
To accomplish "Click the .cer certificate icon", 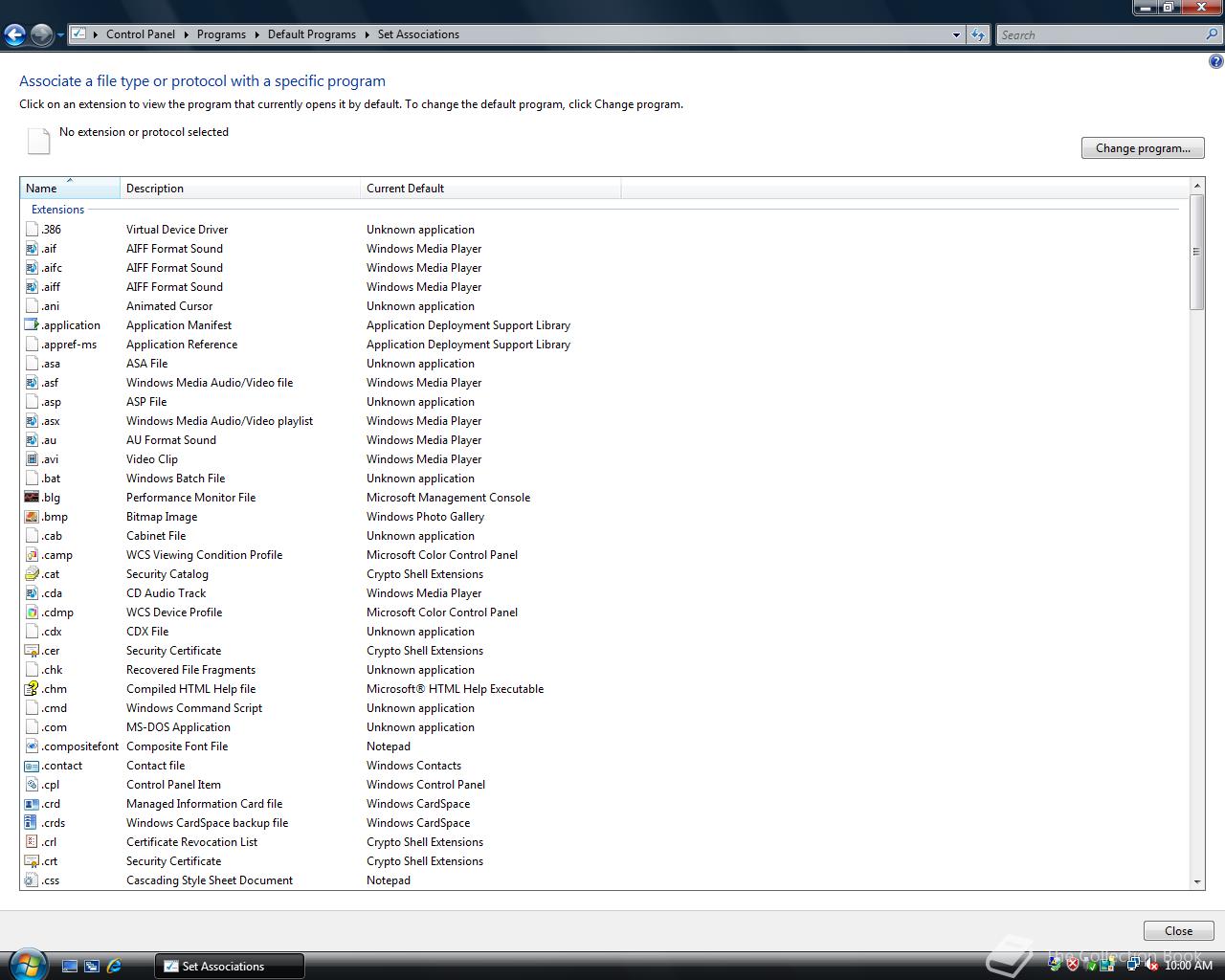I will coord(32,651).
